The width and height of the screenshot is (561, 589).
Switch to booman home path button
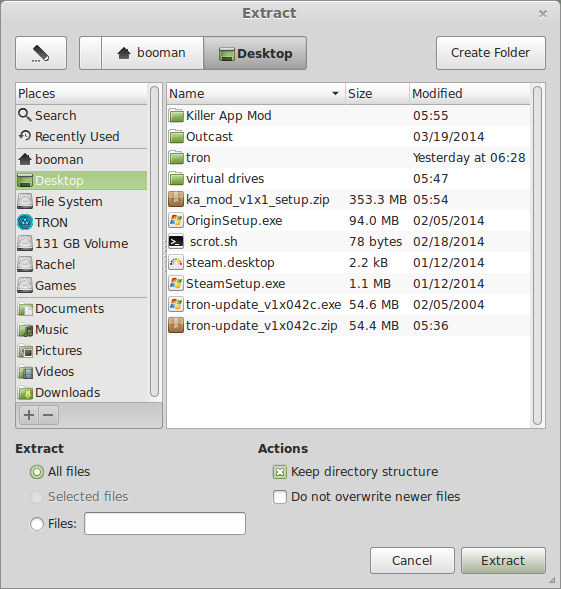[x=153, y=53]
